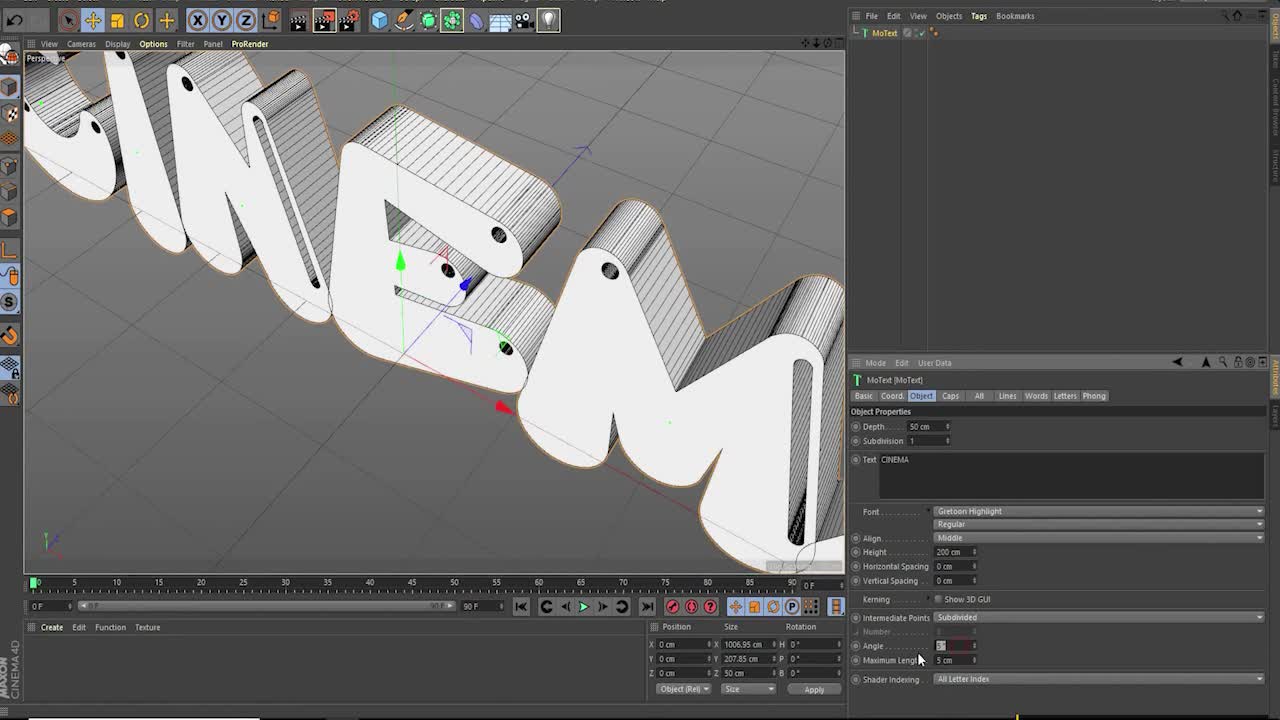The image size is (1280, 720).
Task: Toggle Subdivision keyframe circle
Action: tap(855, 441)
